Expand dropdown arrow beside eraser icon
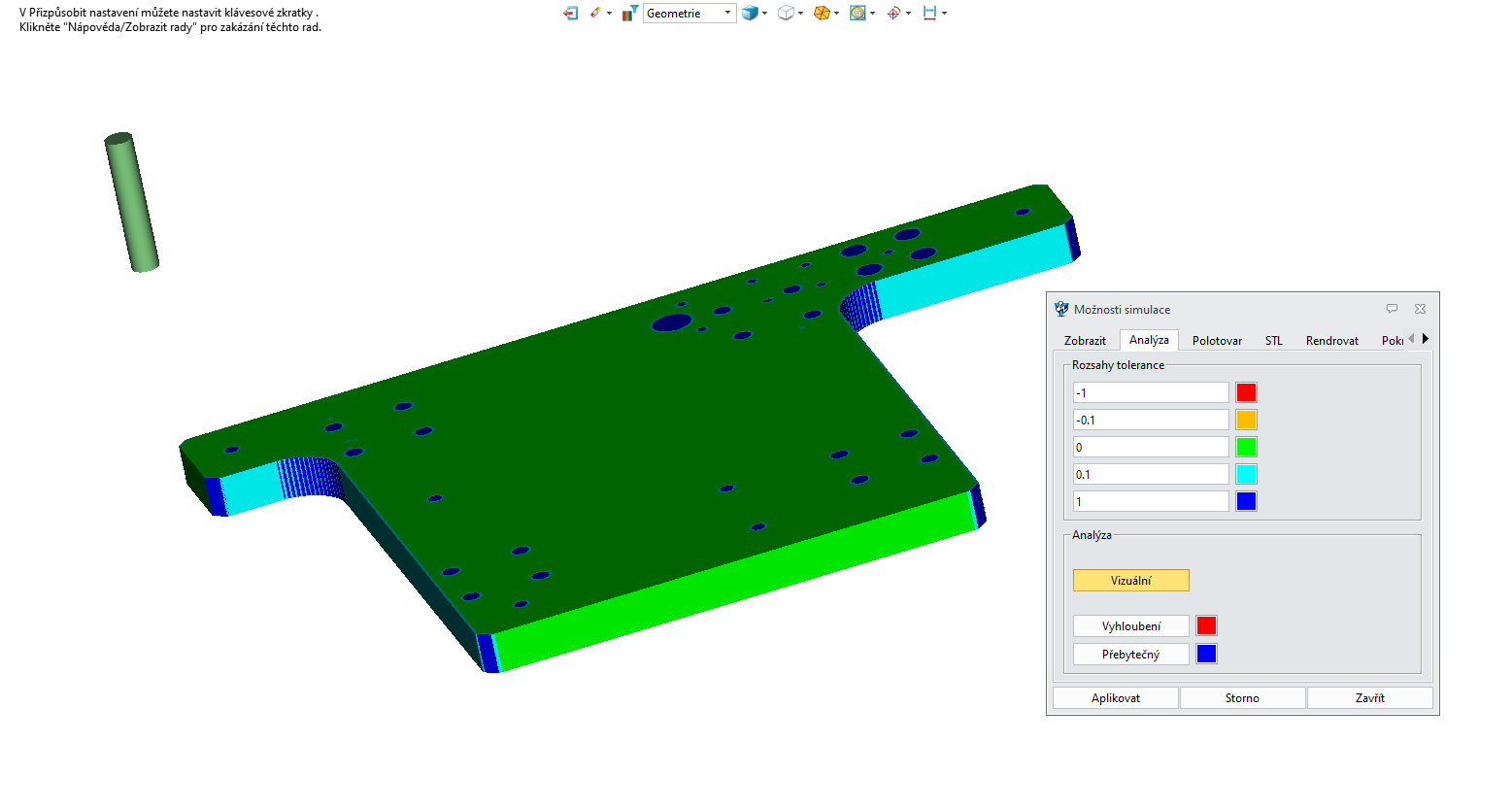 [610, 14]
